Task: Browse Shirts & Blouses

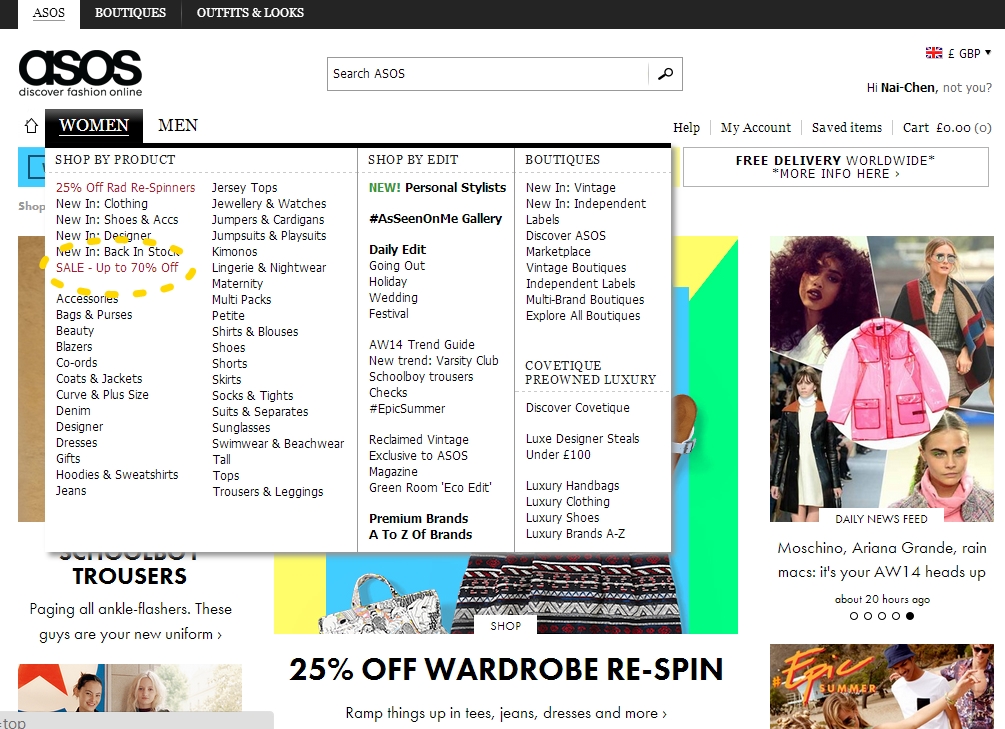Action: [255, 331]
